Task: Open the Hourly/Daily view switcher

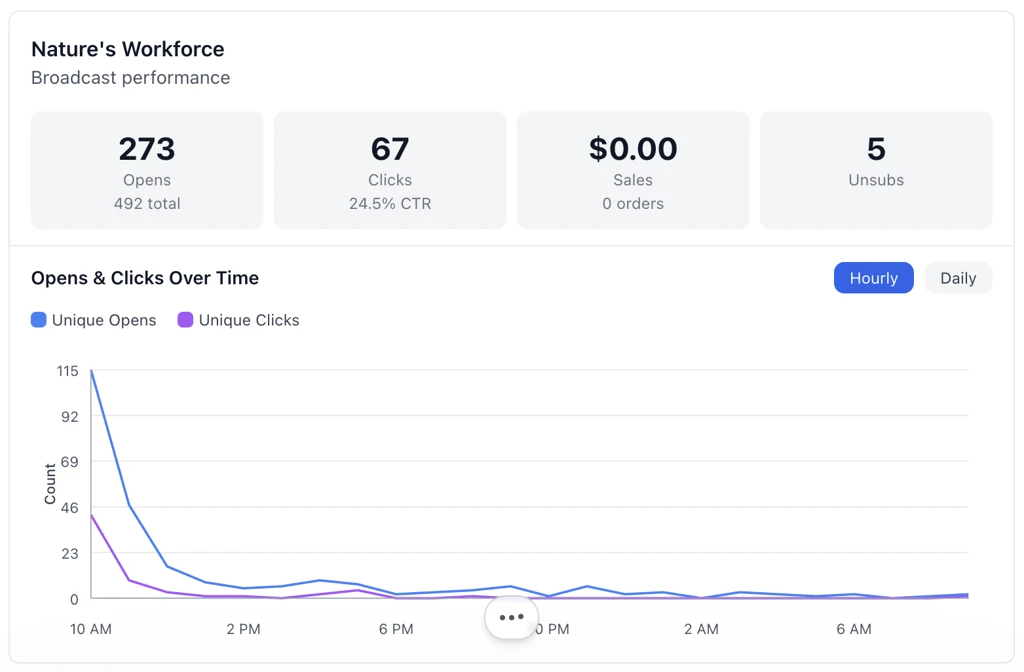Action: point(913,277)
